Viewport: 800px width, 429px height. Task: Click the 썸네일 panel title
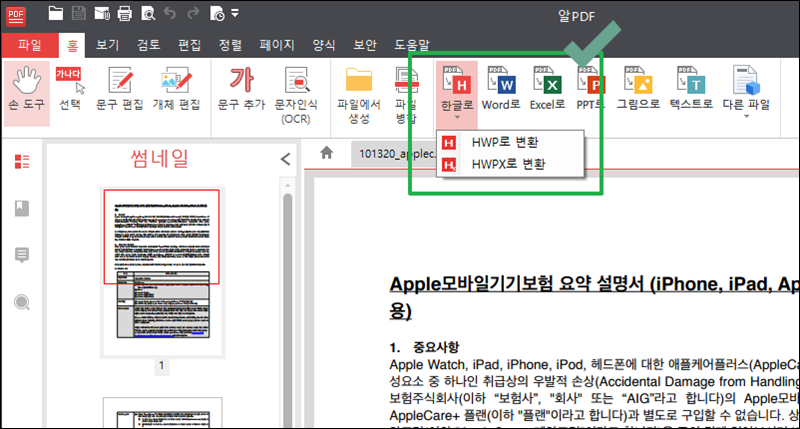click(x=160, y=159)
